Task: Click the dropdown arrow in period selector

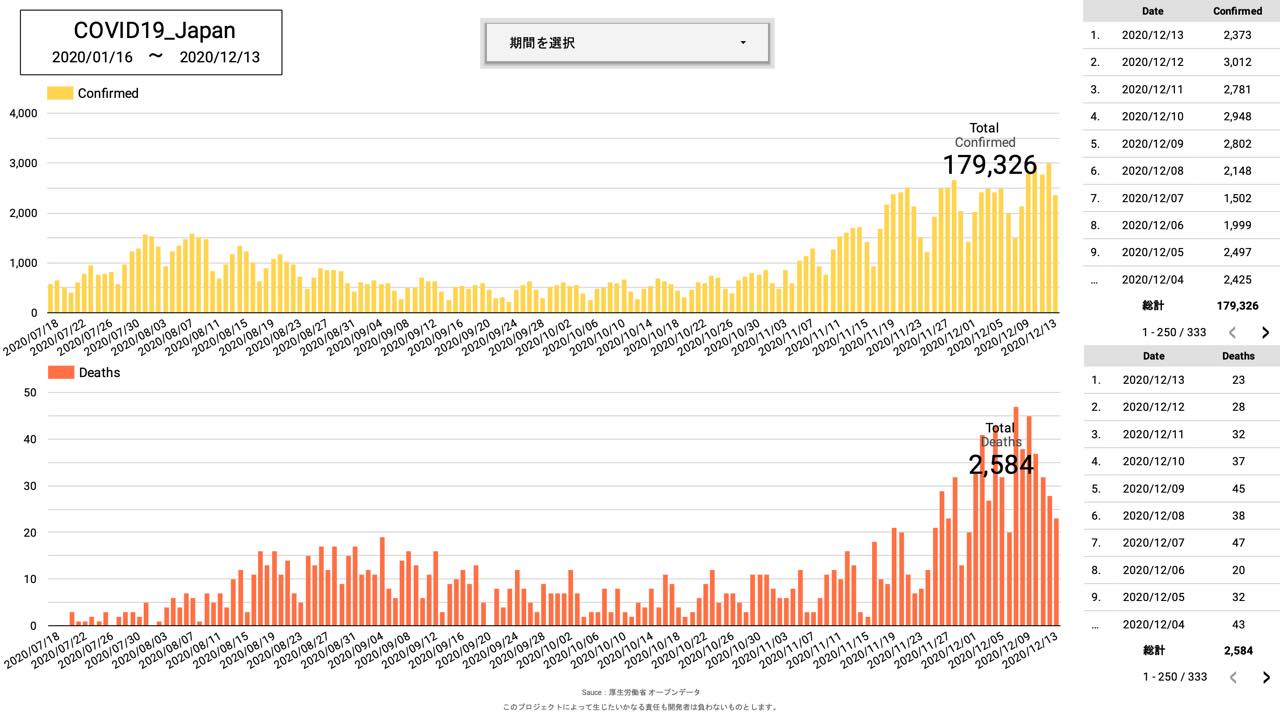Action: click(743, 43)
